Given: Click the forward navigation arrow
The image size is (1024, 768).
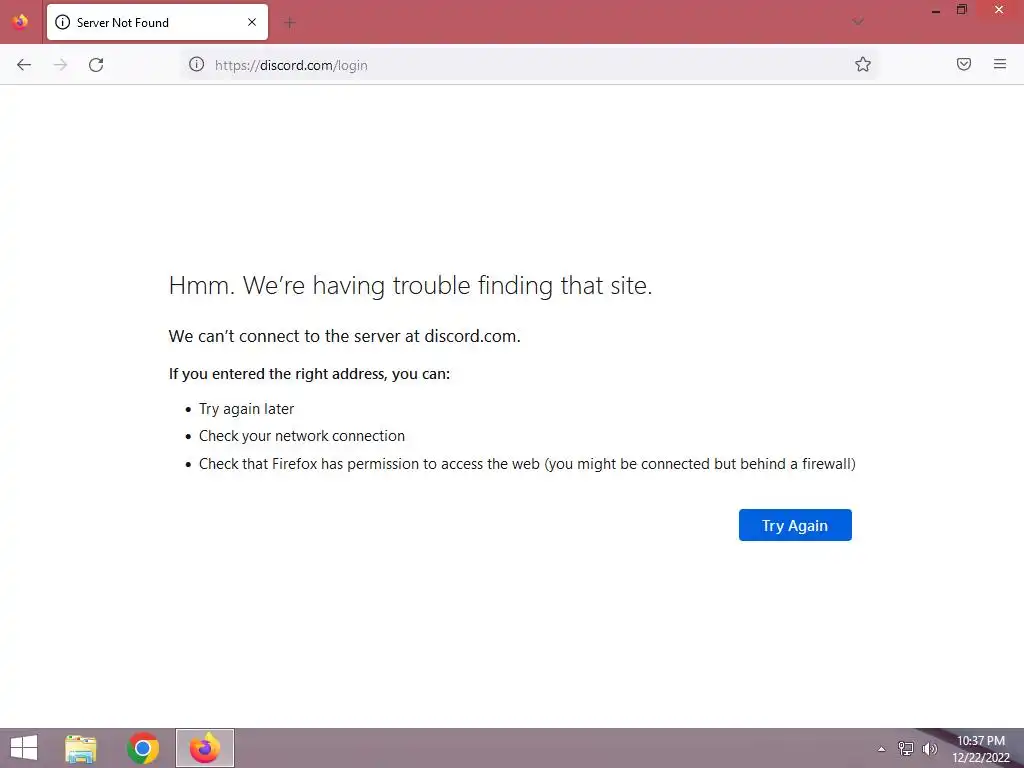Looking at the screenshot, I should click(60, 65).
